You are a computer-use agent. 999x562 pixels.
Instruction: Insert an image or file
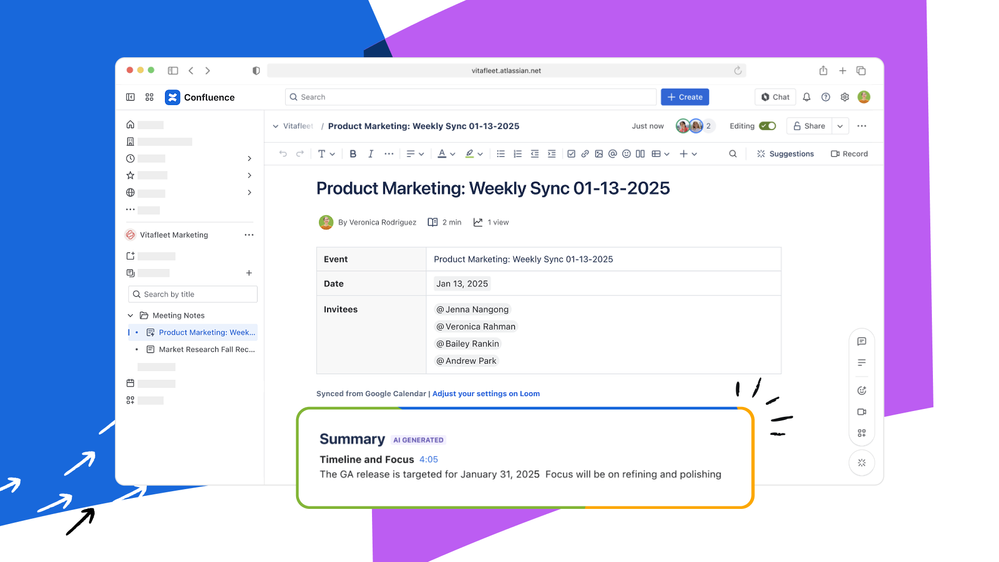(x=599, y=154)
